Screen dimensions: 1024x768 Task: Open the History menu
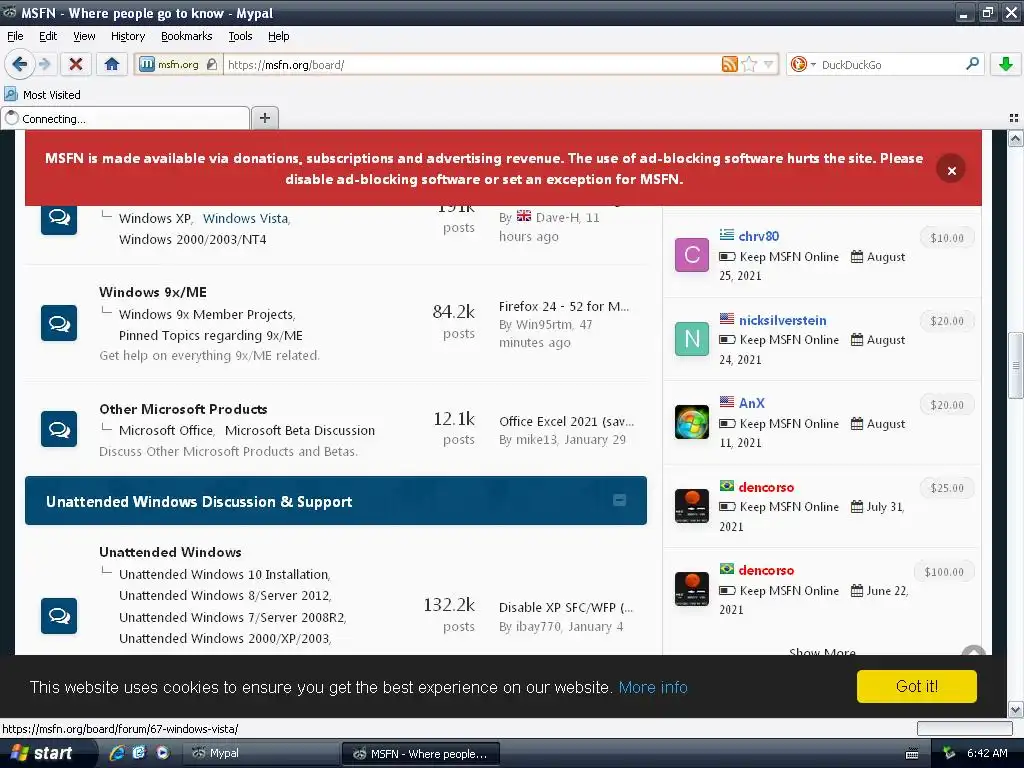127,36
